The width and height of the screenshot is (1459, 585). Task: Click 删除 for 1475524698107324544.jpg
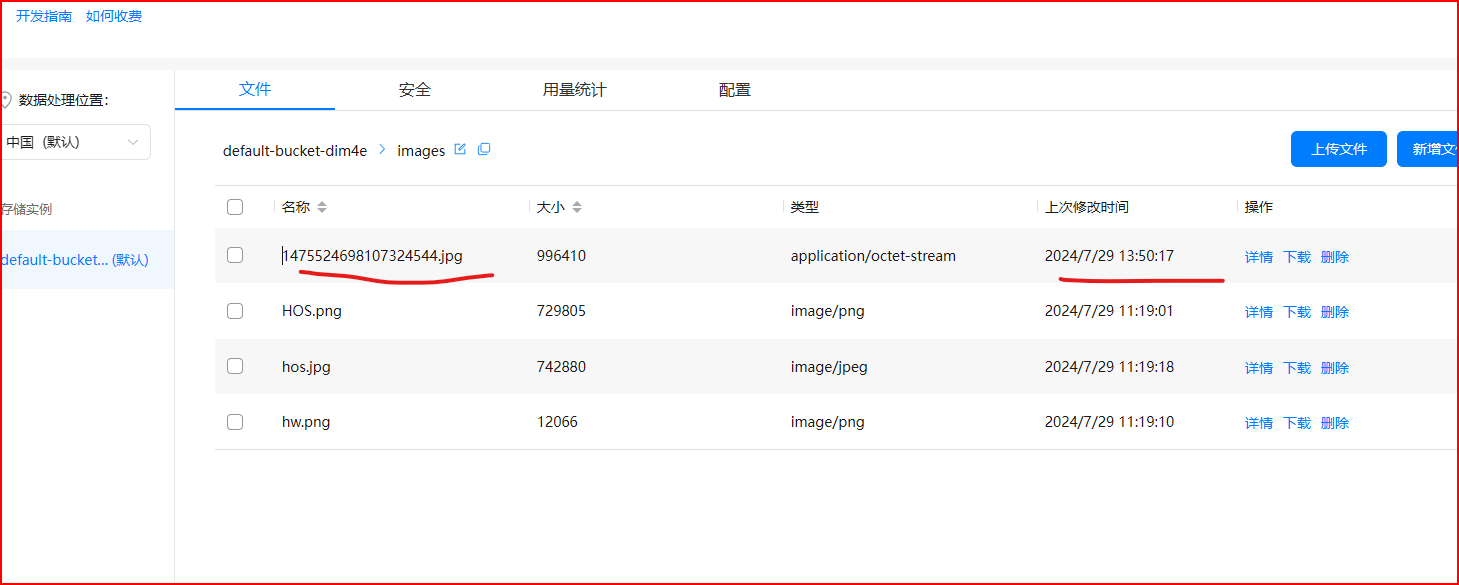coord(1335,257)
